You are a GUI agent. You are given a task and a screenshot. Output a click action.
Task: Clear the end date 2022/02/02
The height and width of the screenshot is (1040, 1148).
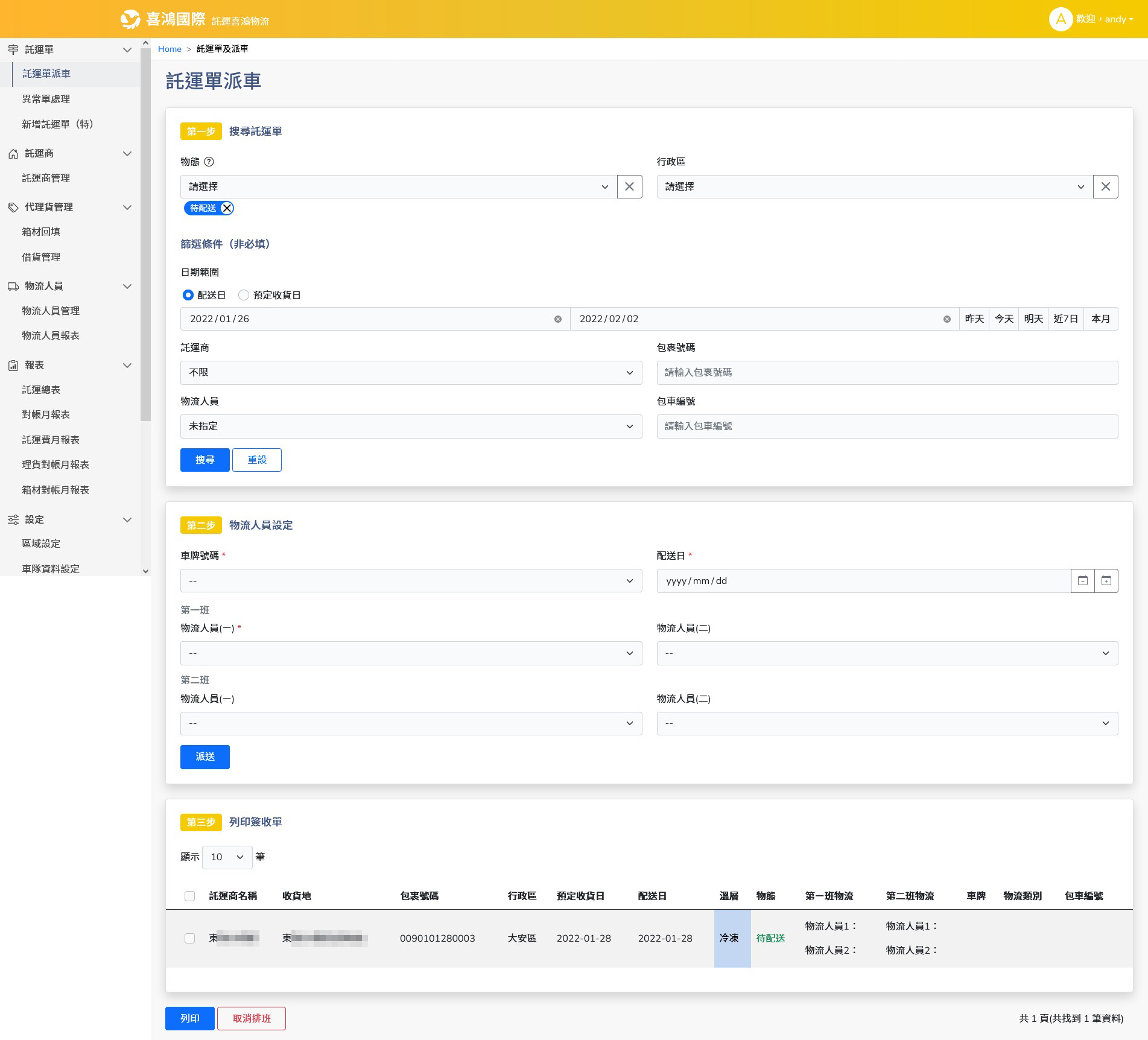(x=947, y=319)
